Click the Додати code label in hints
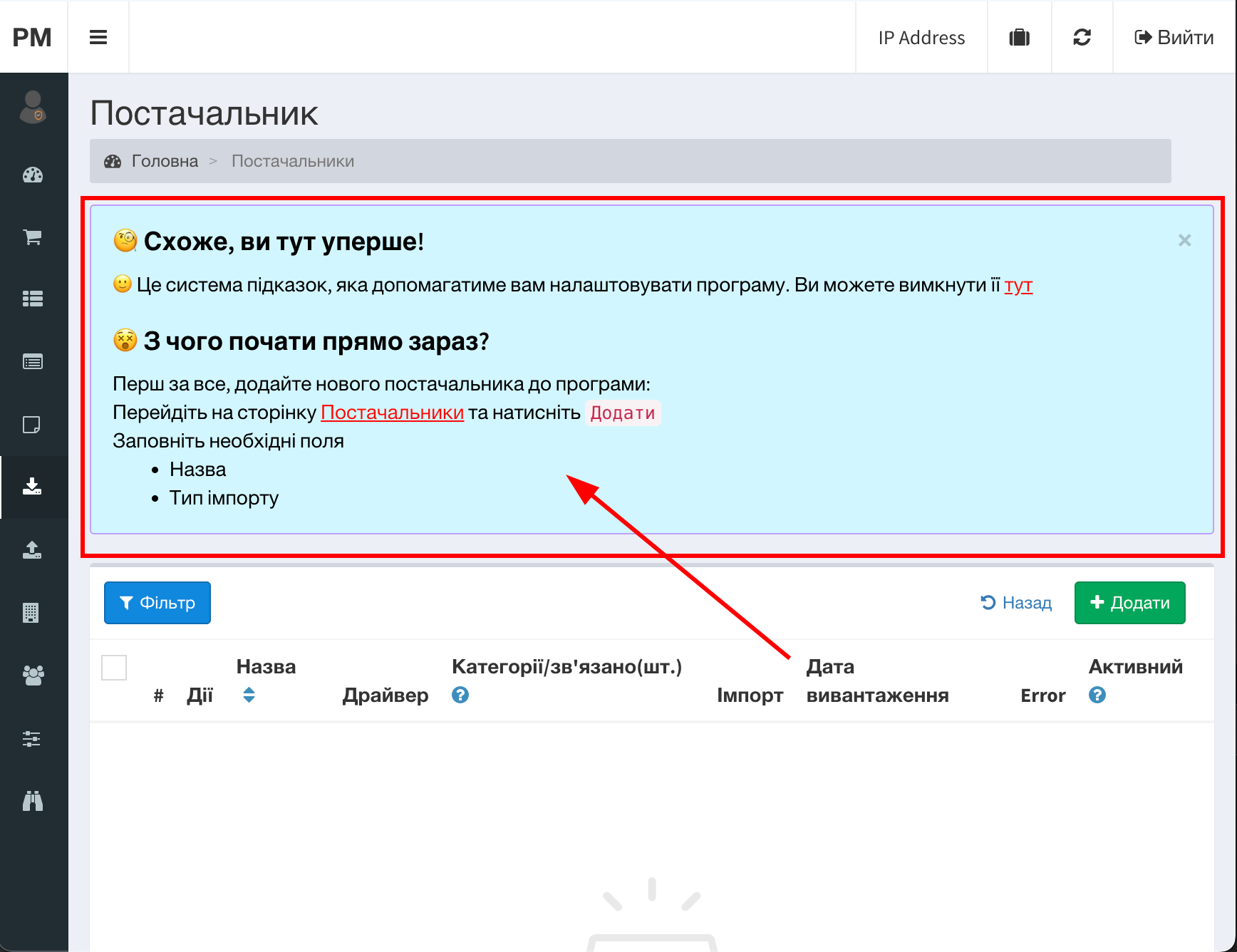 [x=623, y=413]
